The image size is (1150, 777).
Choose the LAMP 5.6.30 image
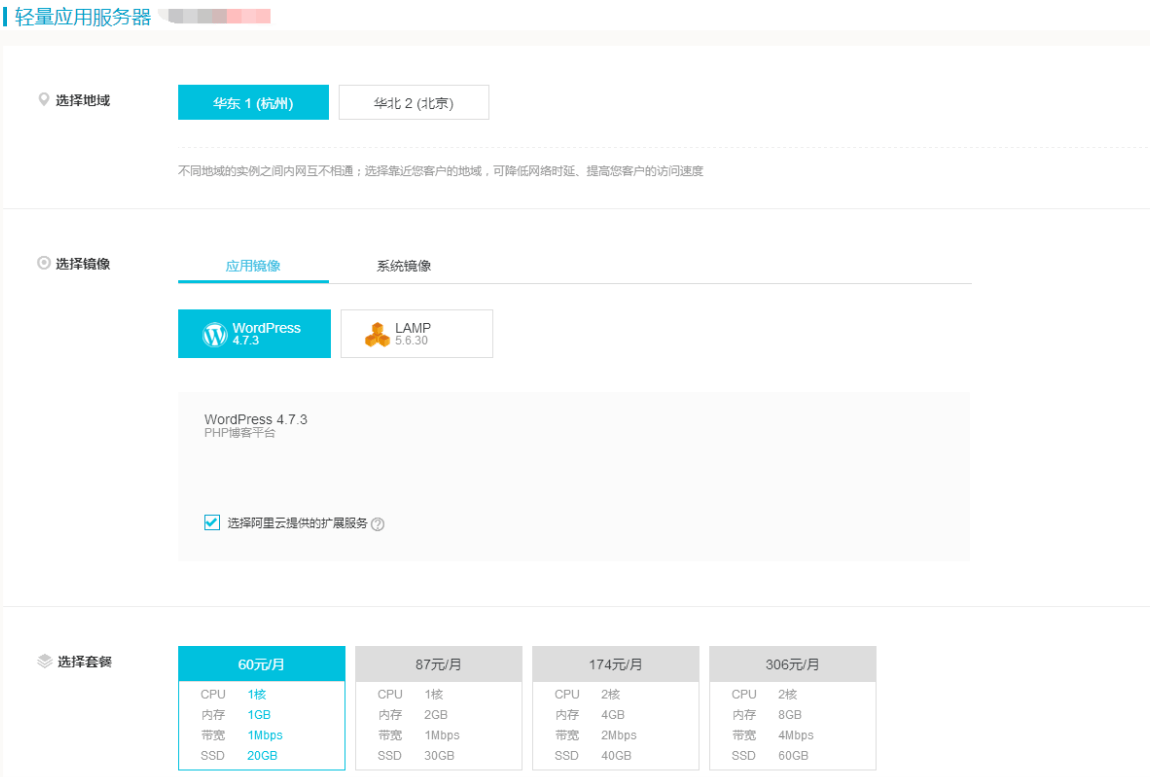[417, 334]
